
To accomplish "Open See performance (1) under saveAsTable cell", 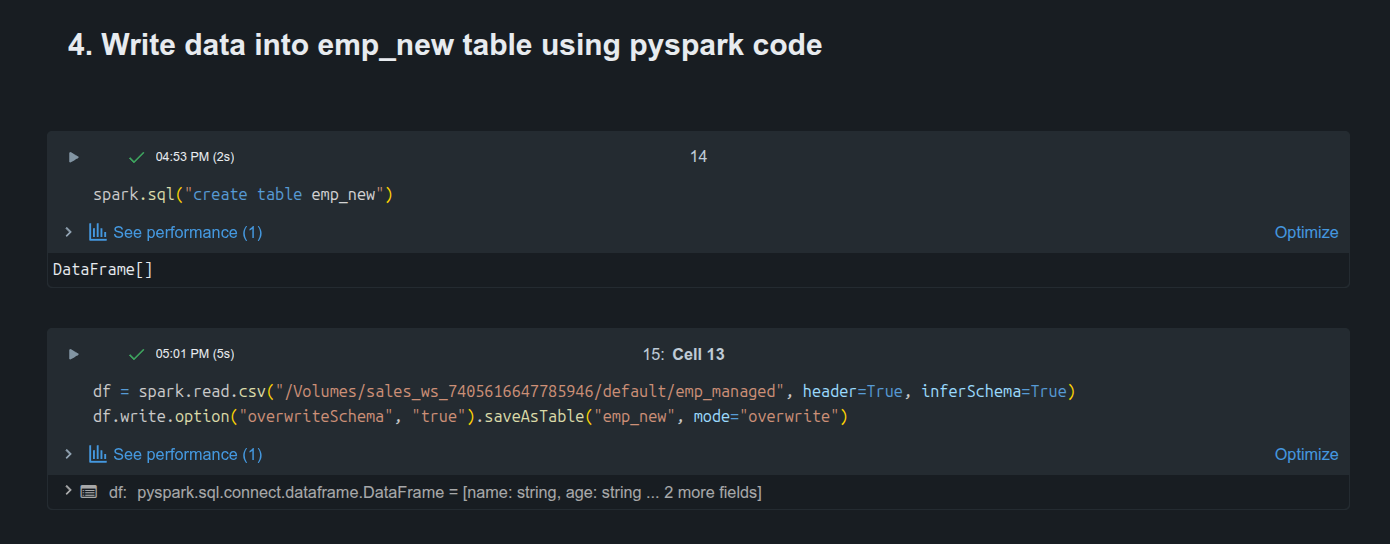I will click(188, 454).
